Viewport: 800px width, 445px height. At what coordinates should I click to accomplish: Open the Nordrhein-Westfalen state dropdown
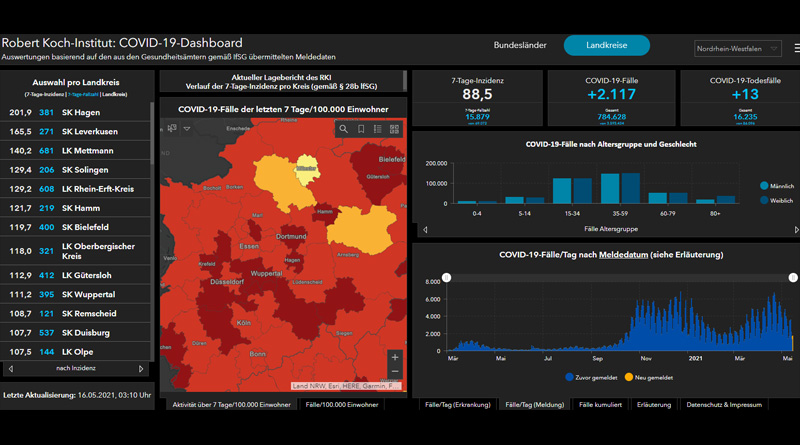pyautogui.click(x=737, y=48)
